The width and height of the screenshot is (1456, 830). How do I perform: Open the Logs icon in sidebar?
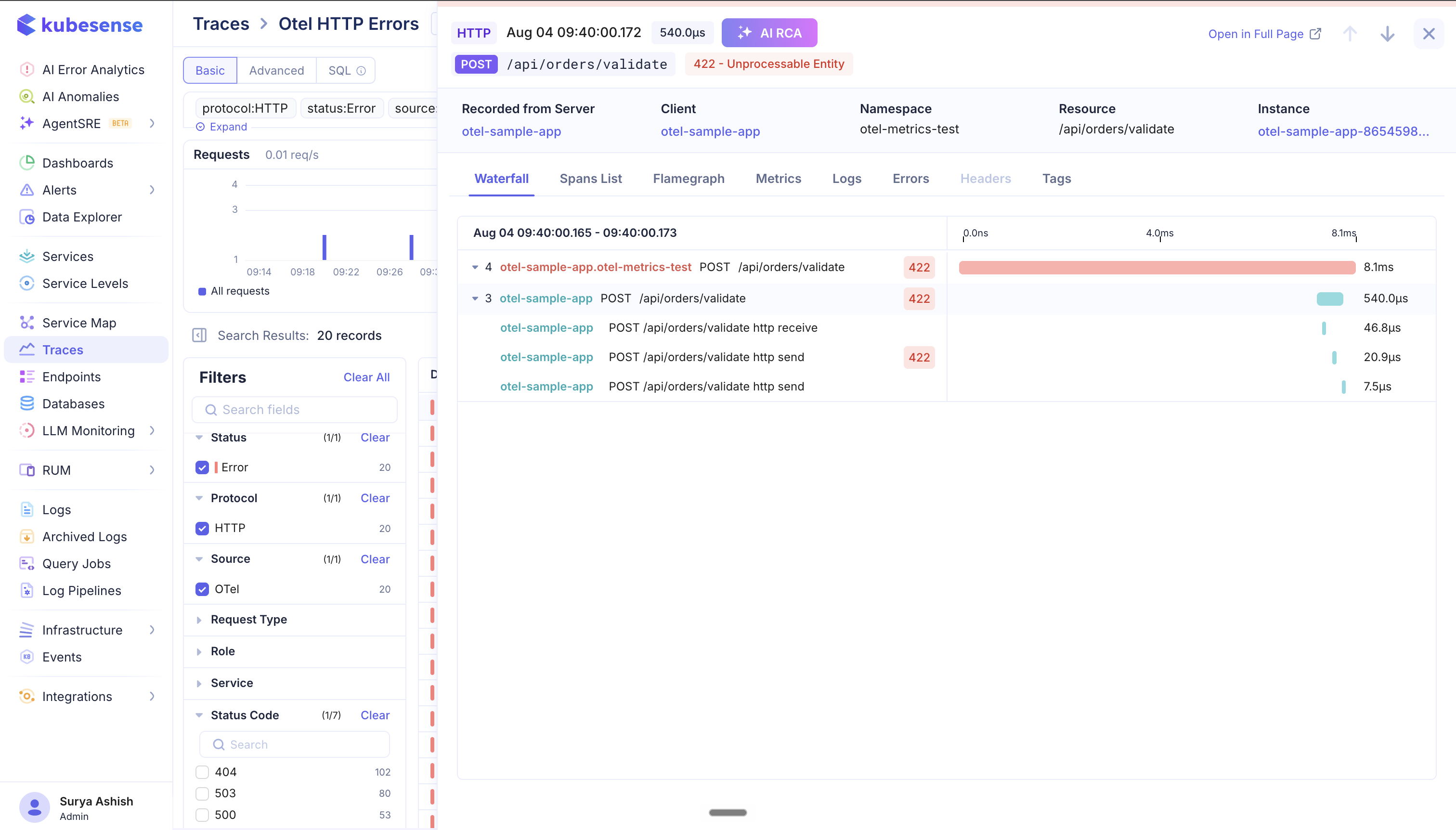27,510
